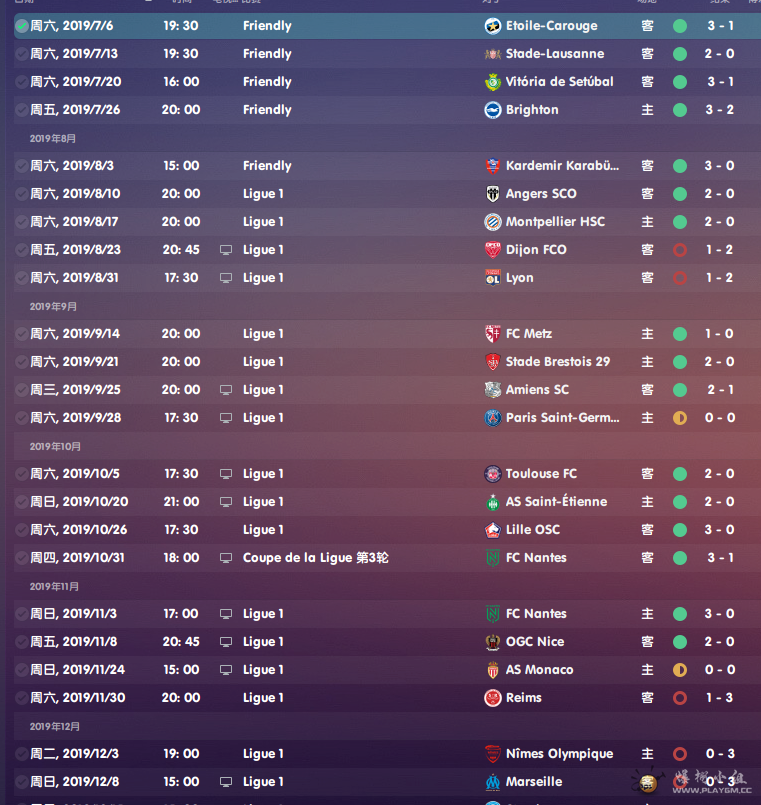Click the Marseille club badge
This screenshot has width=761, height=805.
pos(492,782)
